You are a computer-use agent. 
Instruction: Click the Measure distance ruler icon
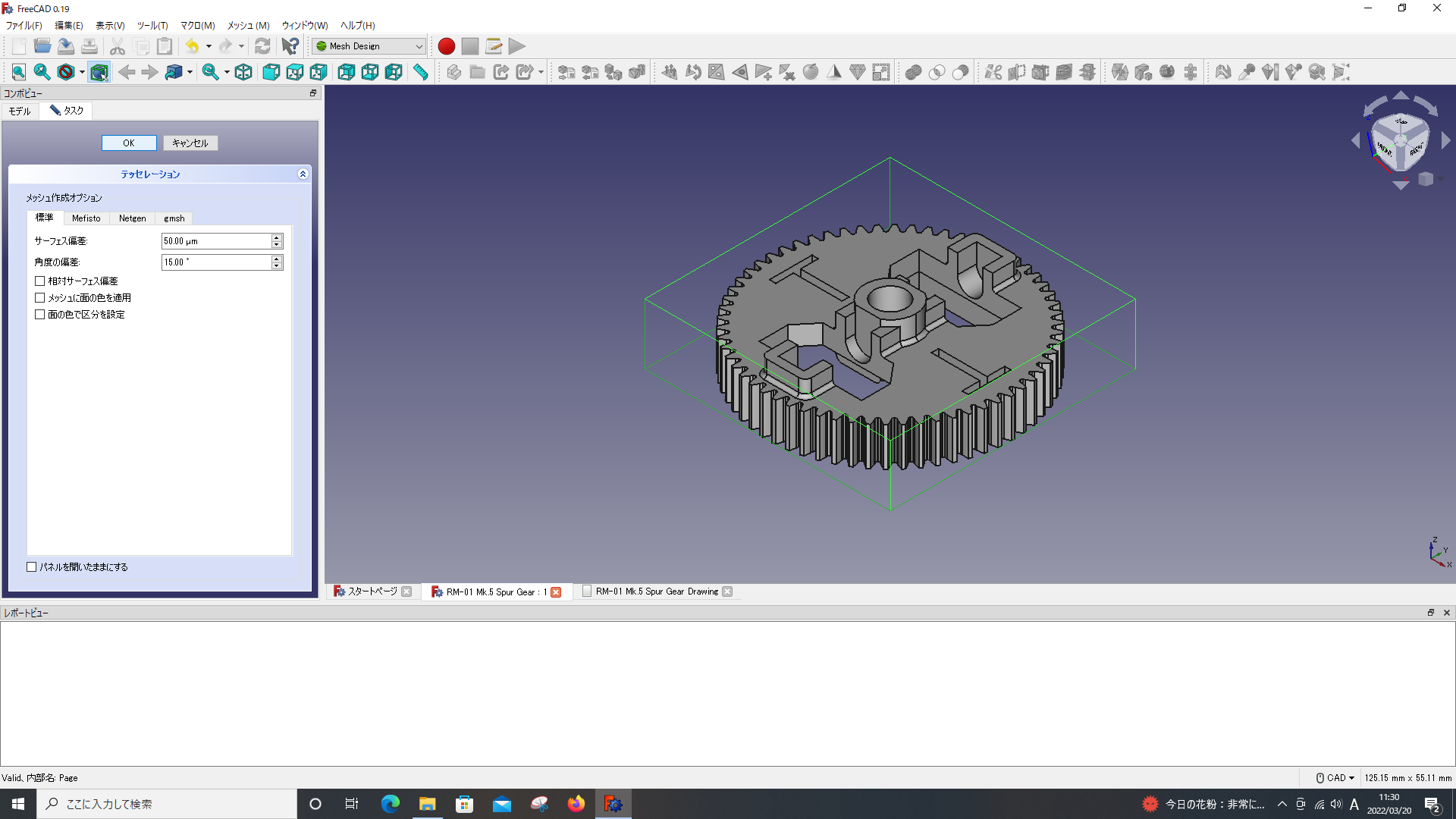click(x=420, y=72)
